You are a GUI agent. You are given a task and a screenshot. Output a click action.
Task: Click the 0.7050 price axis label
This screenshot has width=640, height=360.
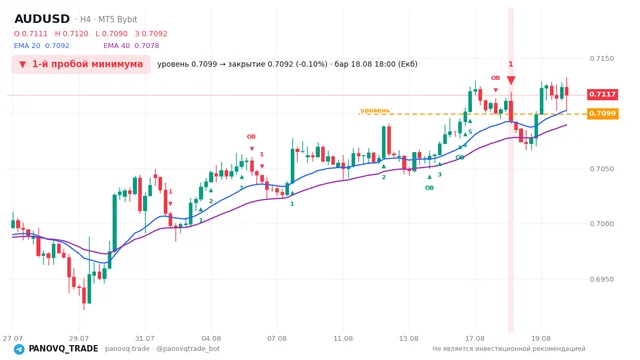click(x=602, y=169)
